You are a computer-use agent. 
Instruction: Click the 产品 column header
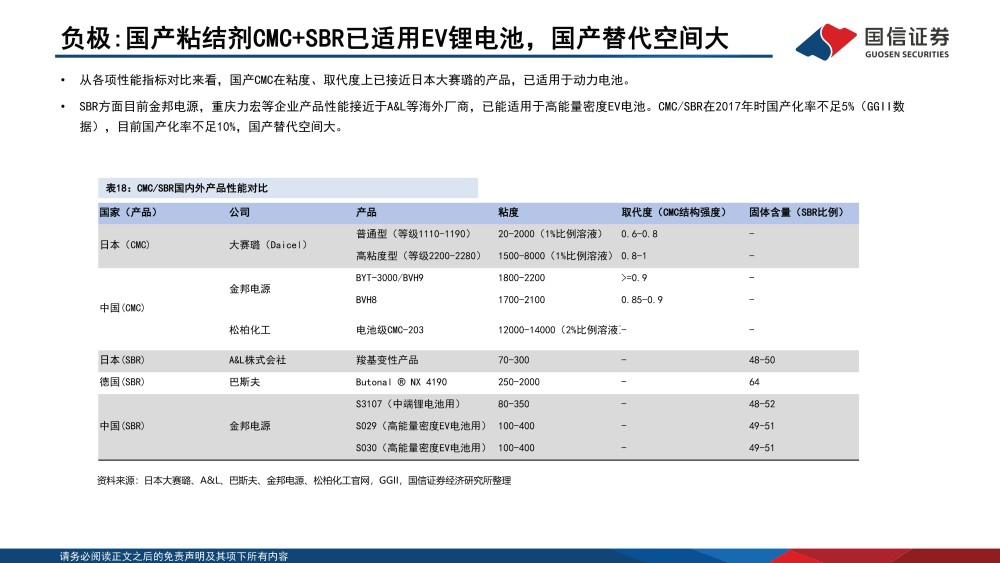point(366,212)
